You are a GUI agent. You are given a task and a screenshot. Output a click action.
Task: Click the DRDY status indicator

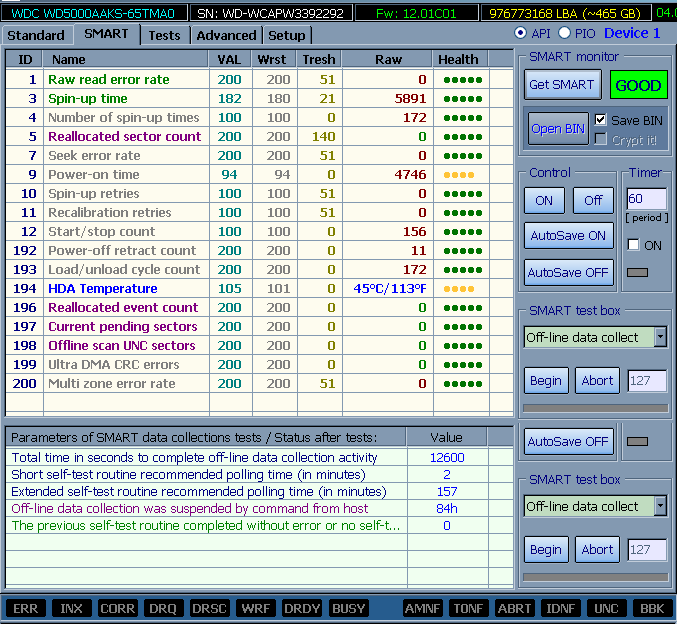(302, 609)
